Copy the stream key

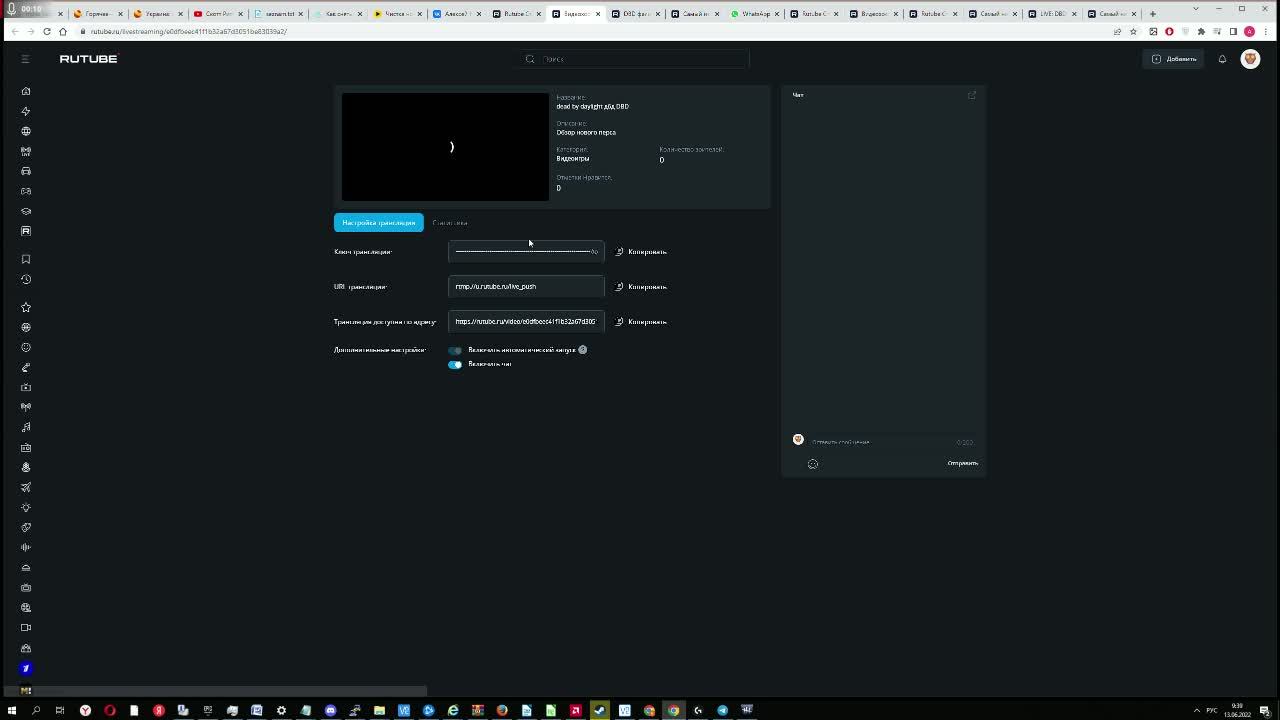coord(641,252)
